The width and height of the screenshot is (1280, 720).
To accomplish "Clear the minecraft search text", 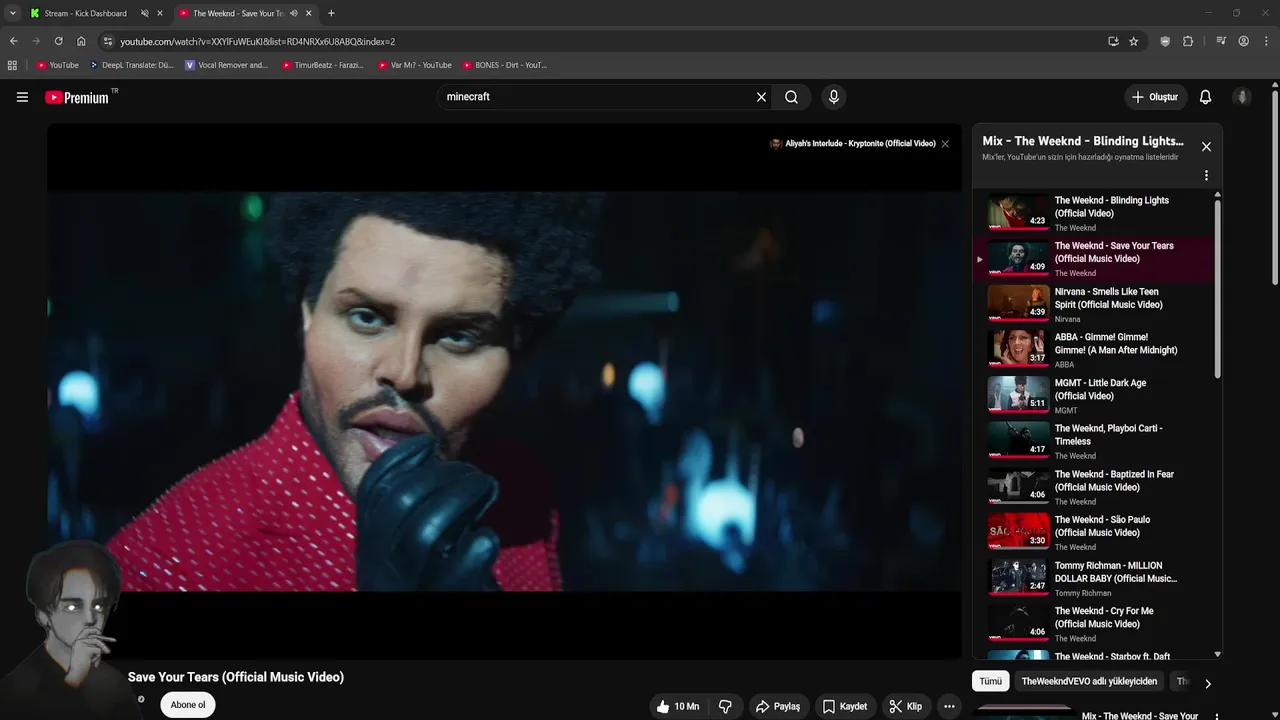I will point(761,97).
